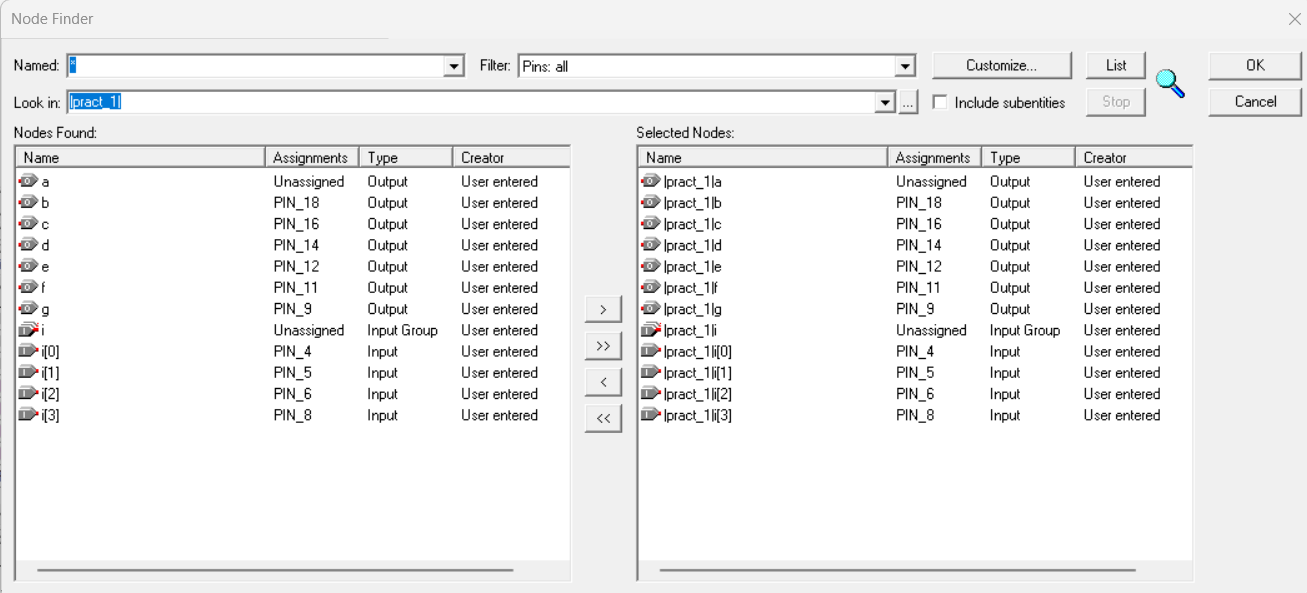Click the pin icon for |pract_1|c
This screenshot has height=593, width=1307.
[651, 224]
